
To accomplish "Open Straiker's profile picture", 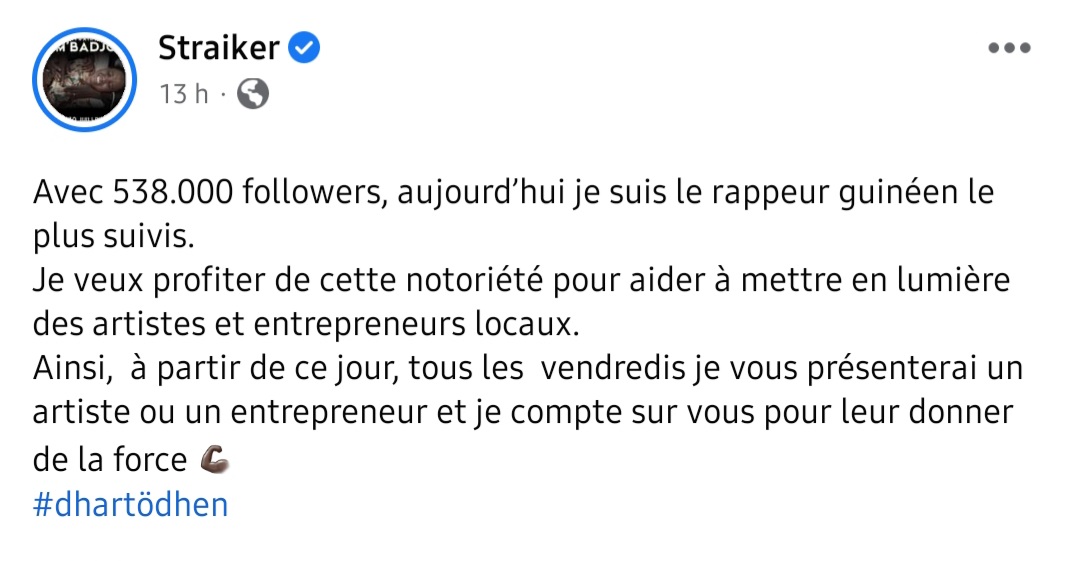I will 84,79.
